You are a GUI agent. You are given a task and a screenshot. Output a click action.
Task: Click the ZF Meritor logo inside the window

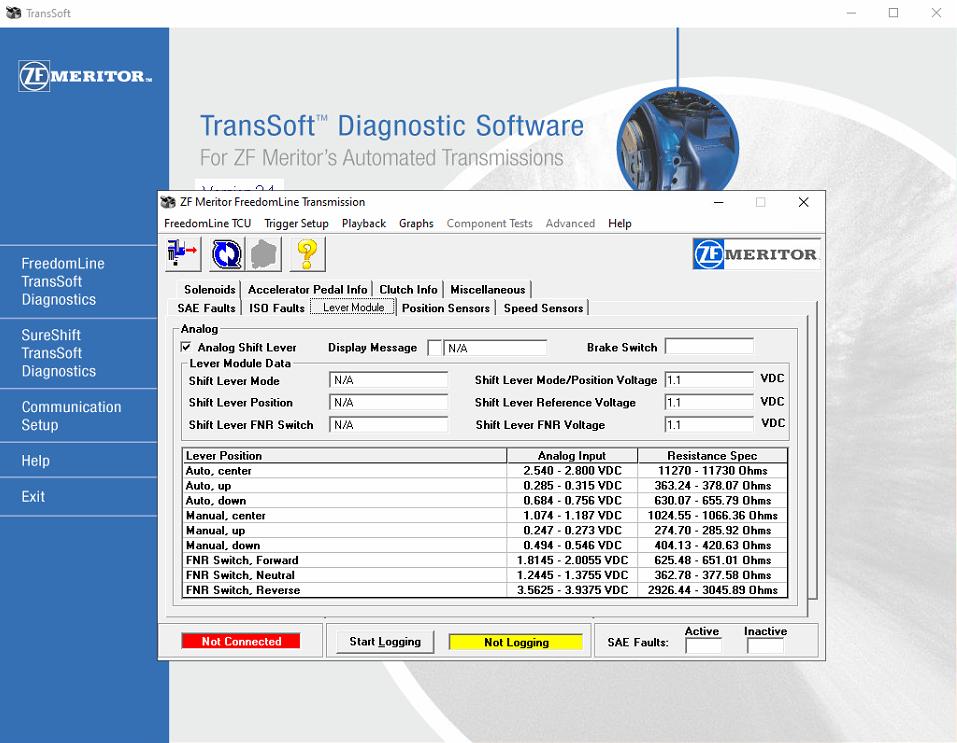755,254
